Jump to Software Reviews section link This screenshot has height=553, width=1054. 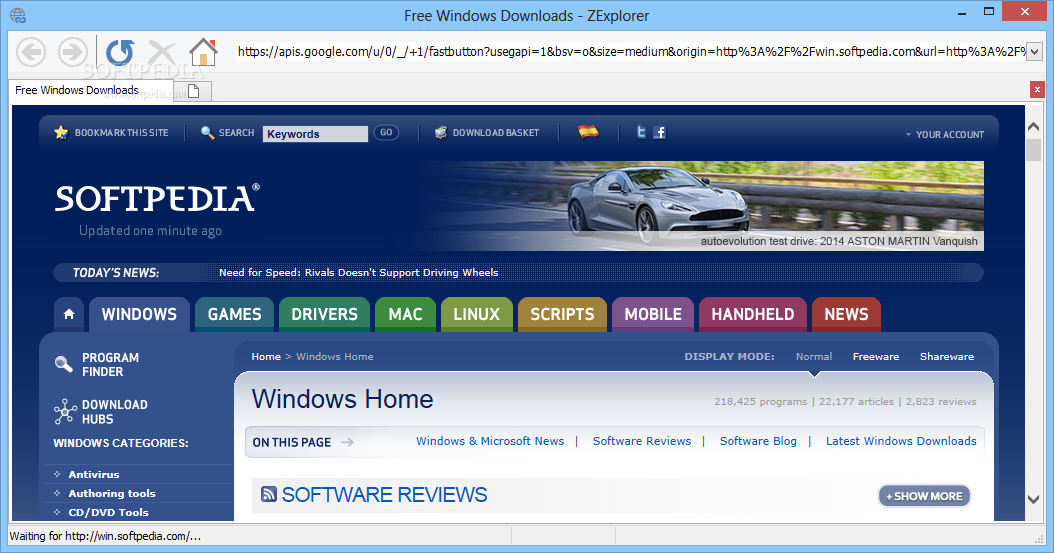click(x=641, y=441)
